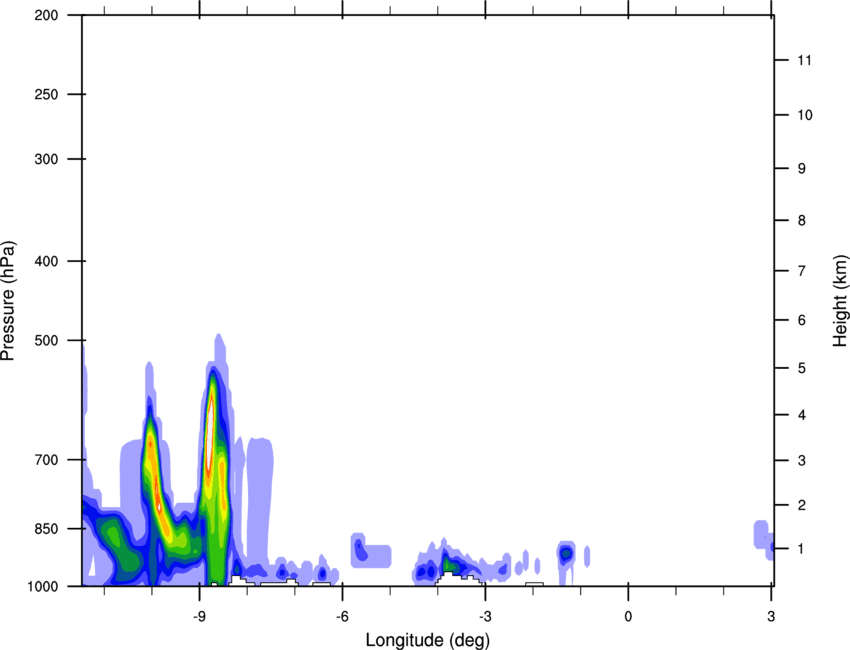Pick the 2 km height label

801,505
